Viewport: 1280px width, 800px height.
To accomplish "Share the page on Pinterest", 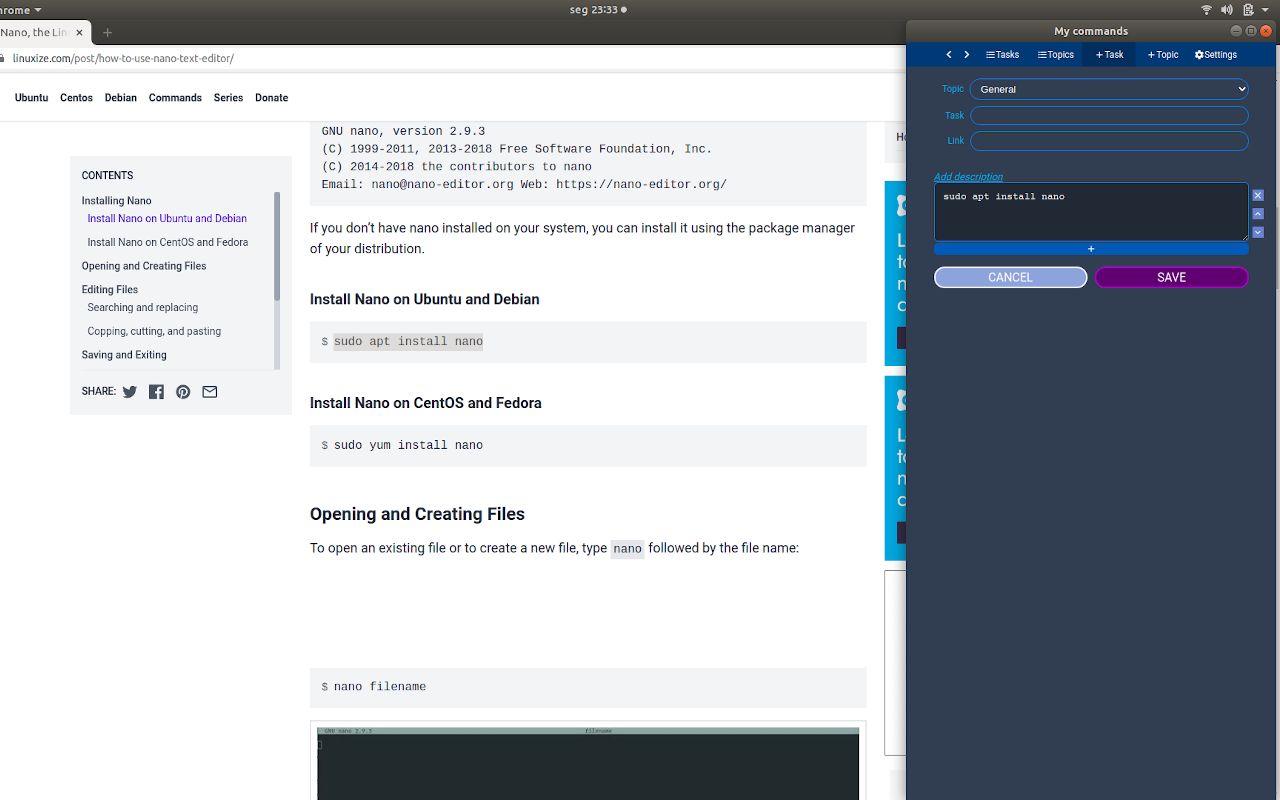I will 183,392.
